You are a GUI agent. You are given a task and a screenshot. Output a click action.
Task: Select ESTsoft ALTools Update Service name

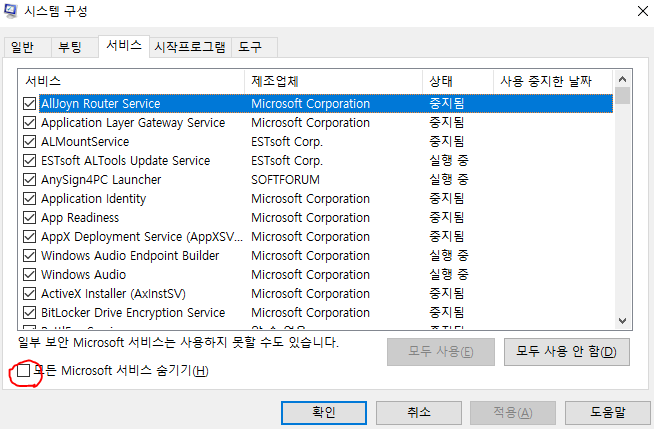tap(126, 161)
